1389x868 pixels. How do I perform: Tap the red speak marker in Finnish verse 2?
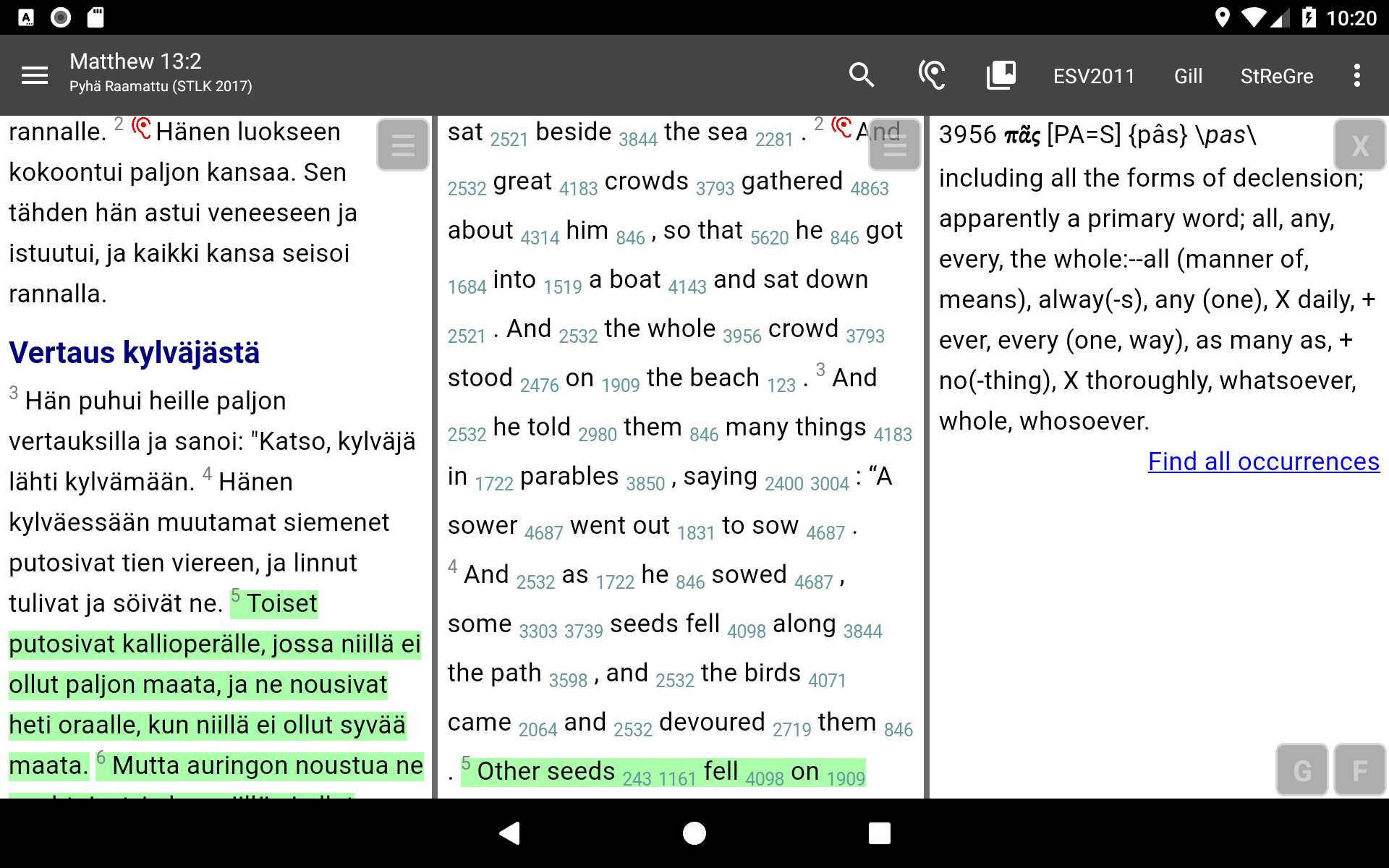(x=141, y=129)
